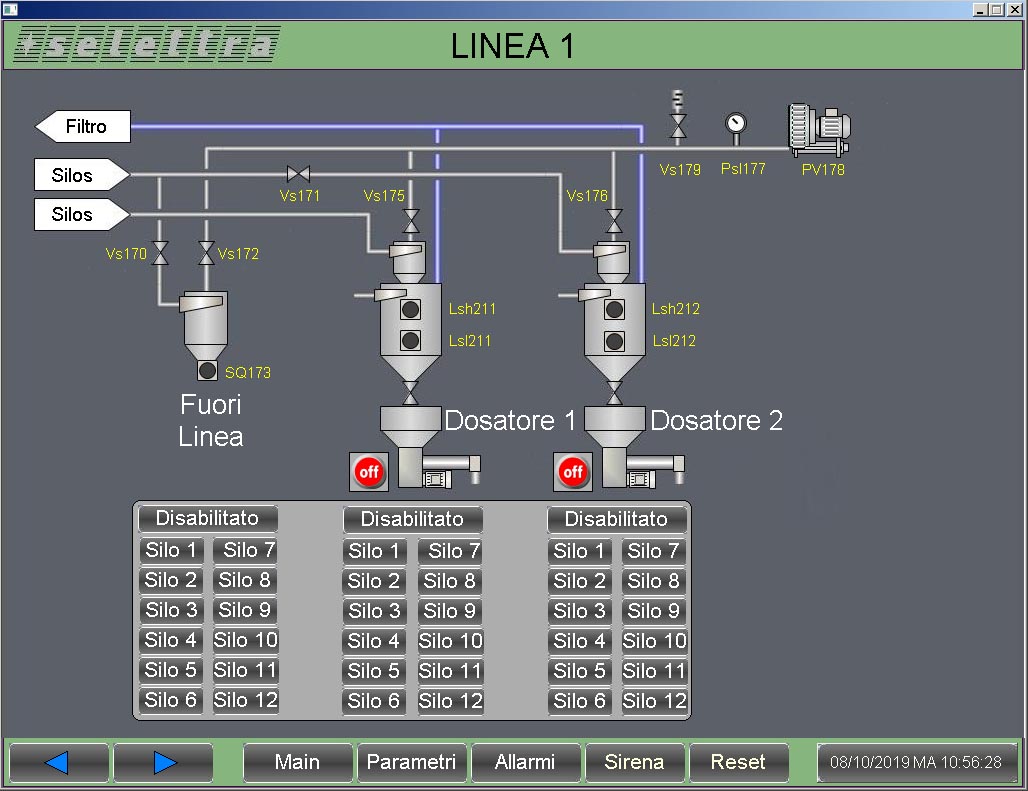Select Silo 6 in Dosatore 2 column

coord(580,701)
